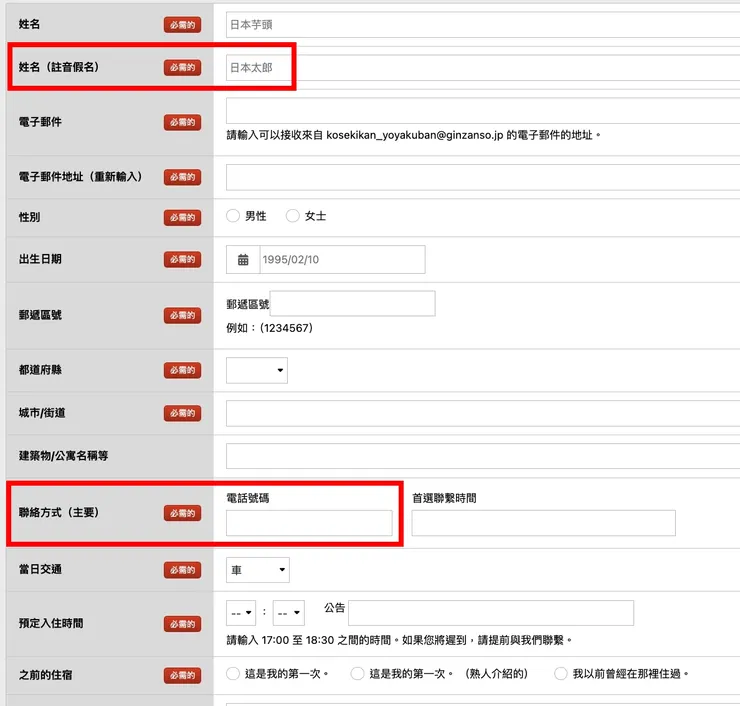Click the 17:00 至 18:30 check-in time note
740x706 pixels.
coord(399,640)
